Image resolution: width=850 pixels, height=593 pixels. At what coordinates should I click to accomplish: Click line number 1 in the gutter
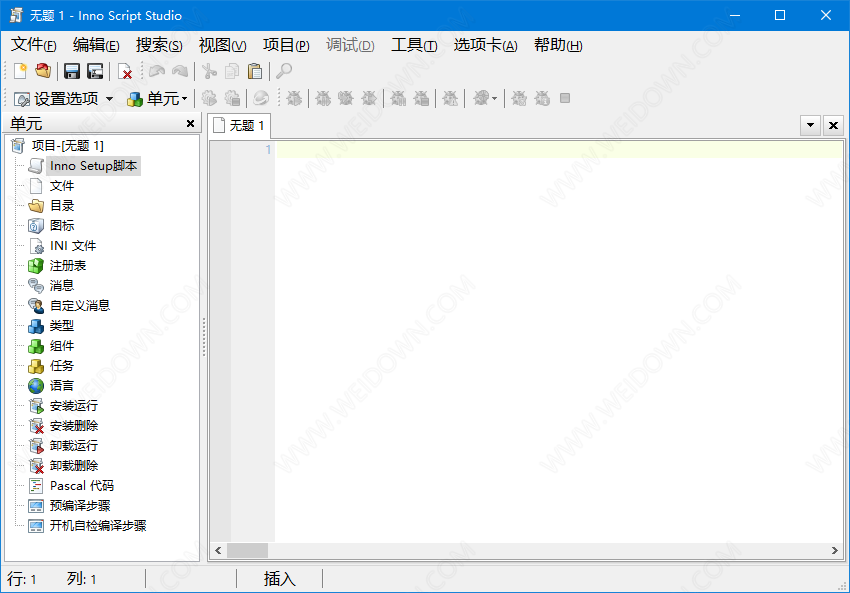(x=268, y=150)
